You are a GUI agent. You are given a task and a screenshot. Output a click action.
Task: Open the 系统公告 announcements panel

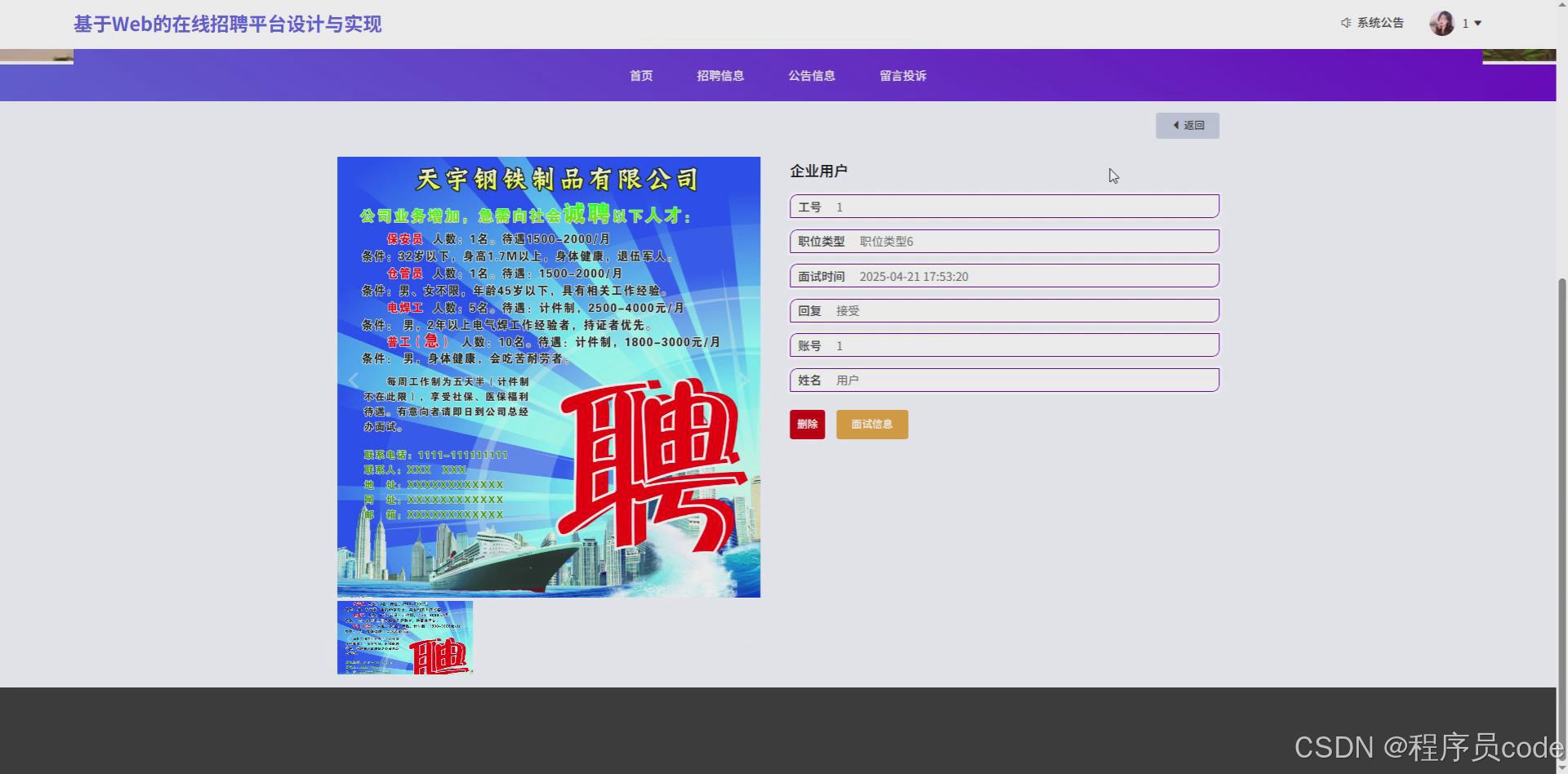coord(1379,23)
